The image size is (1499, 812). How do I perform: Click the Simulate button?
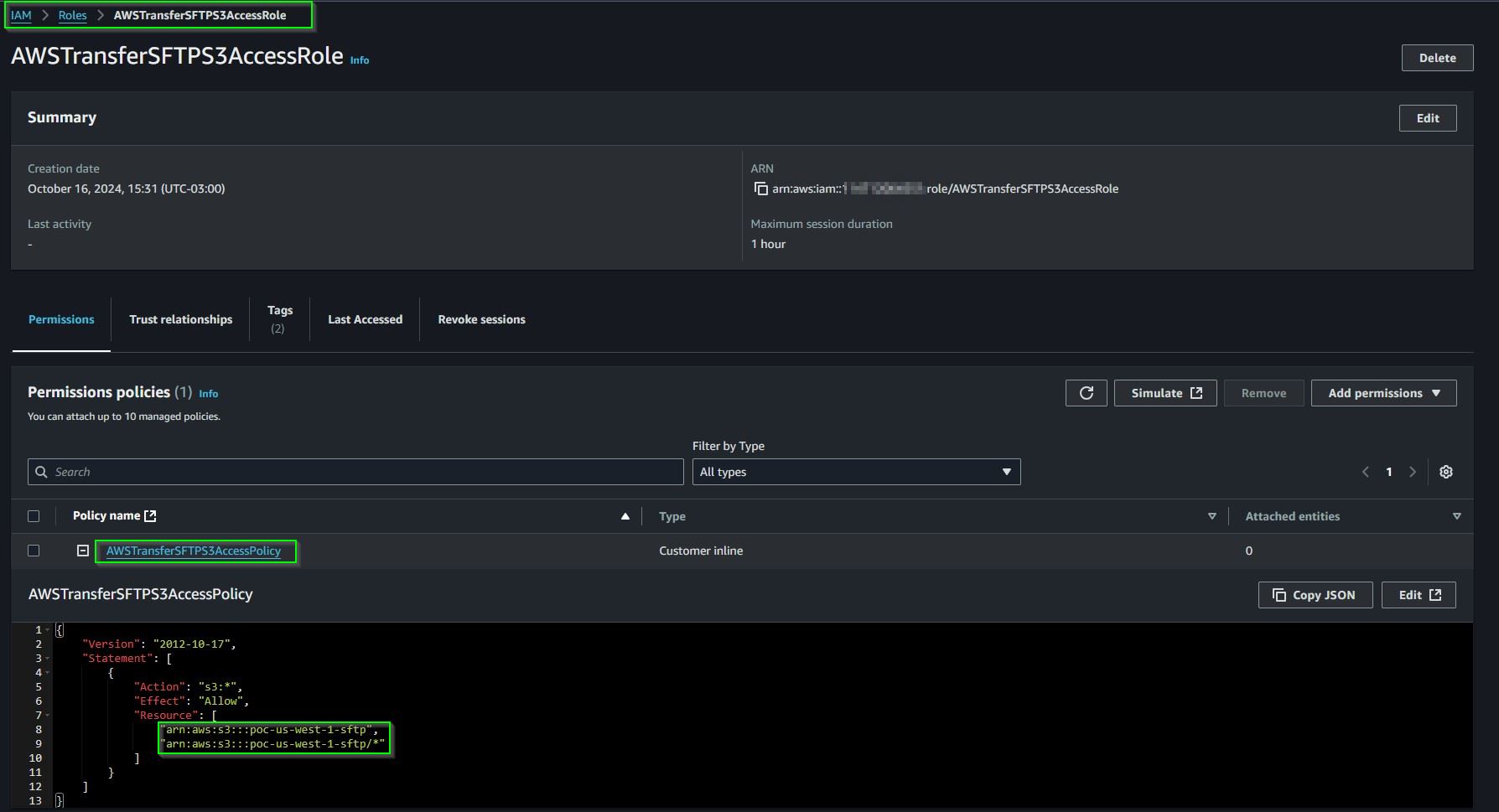click(1165, 393)
